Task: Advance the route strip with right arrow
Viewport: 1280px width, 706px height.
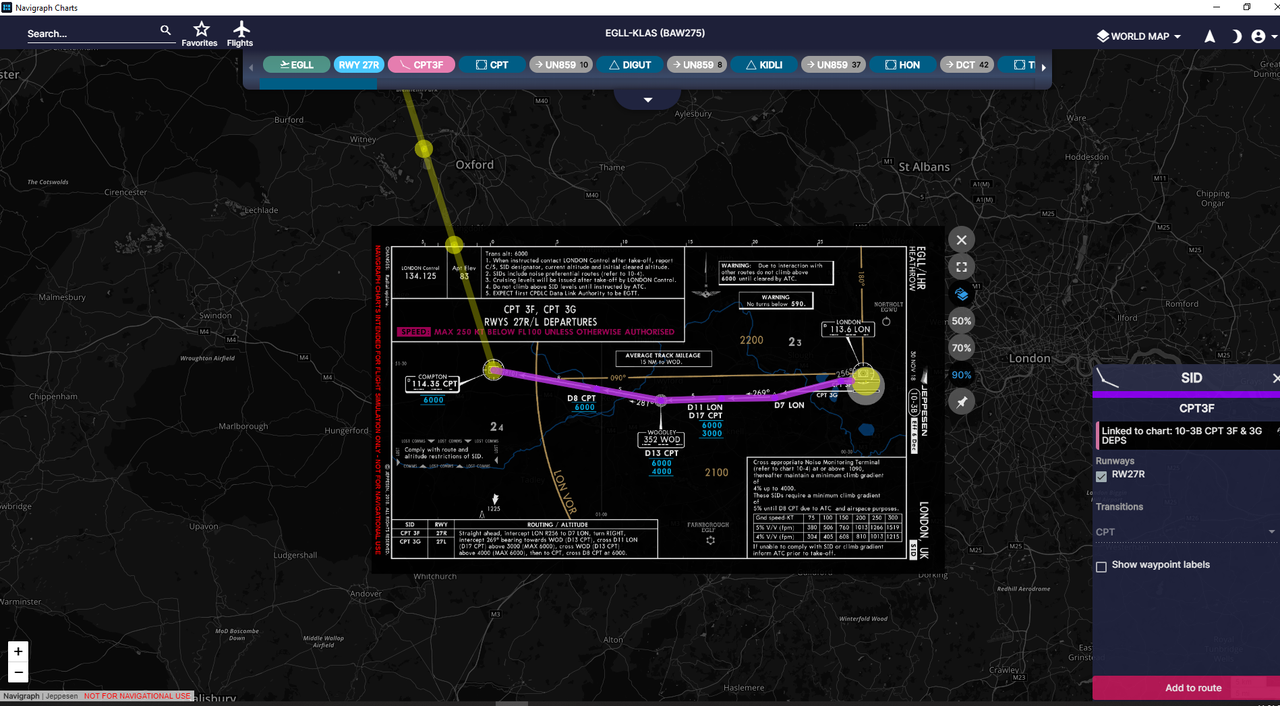Action: pyautogui.click(x=1044, y=67)
